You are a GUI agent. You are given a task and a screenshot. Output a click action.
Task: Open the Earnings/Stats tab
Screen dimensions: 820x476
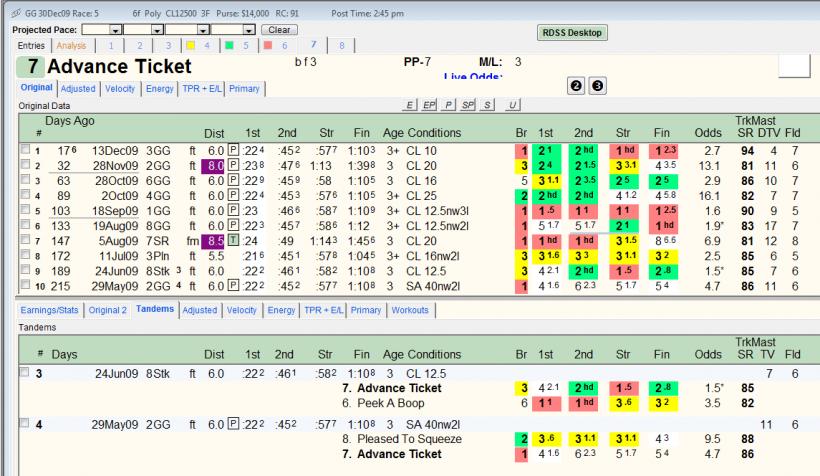(x=50, y=310)
